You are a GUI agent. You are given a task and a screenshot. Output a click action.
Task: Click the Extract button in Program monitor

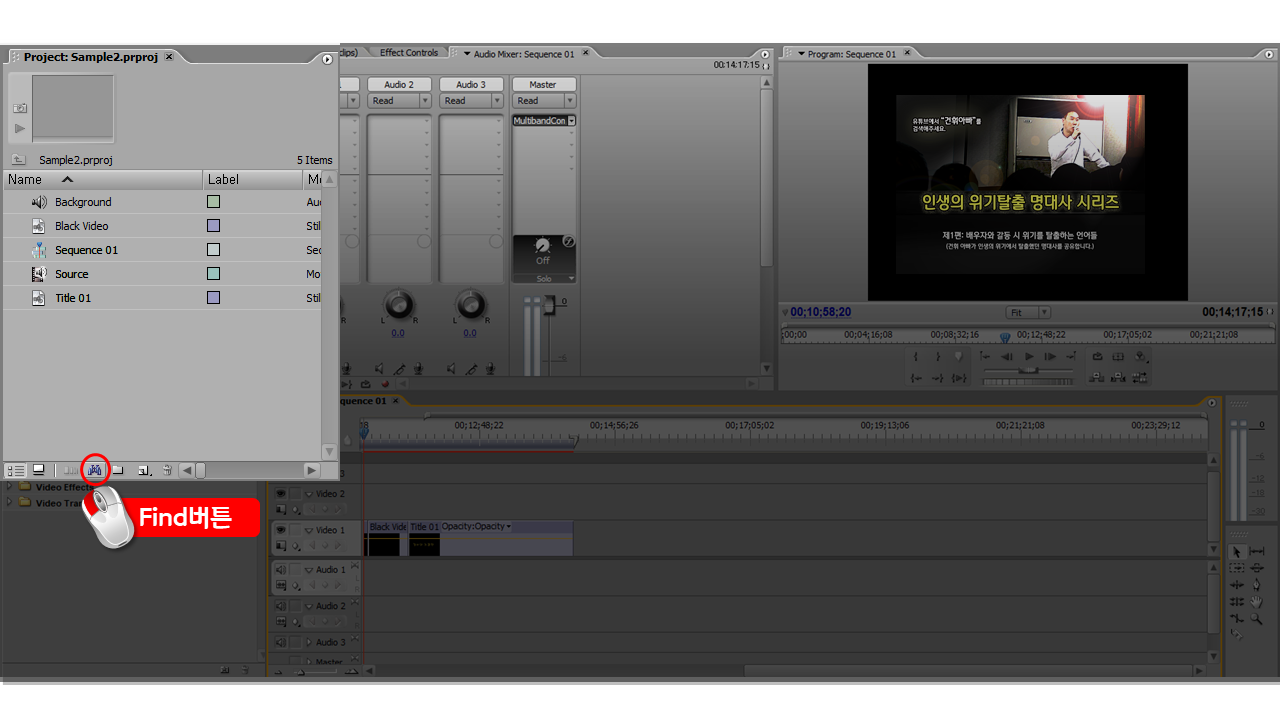[x=1118, y=378]
